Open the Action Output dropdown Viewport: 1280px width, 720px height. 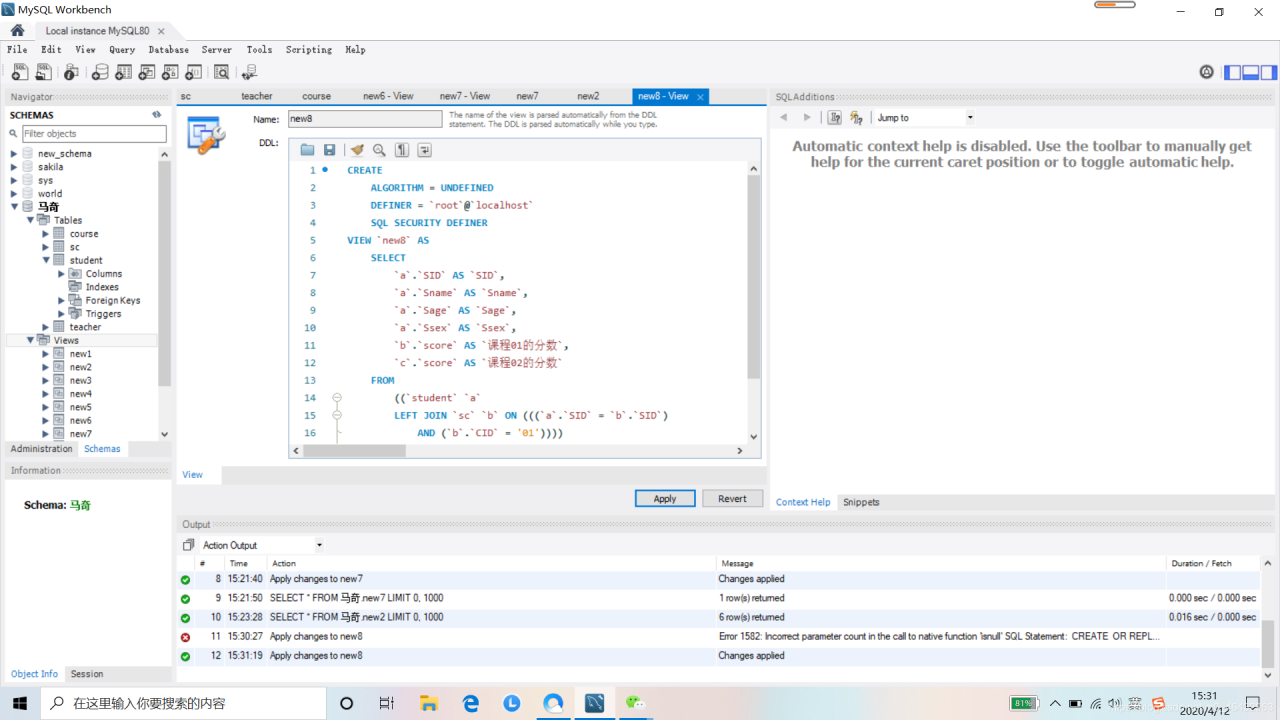[262, 545]
